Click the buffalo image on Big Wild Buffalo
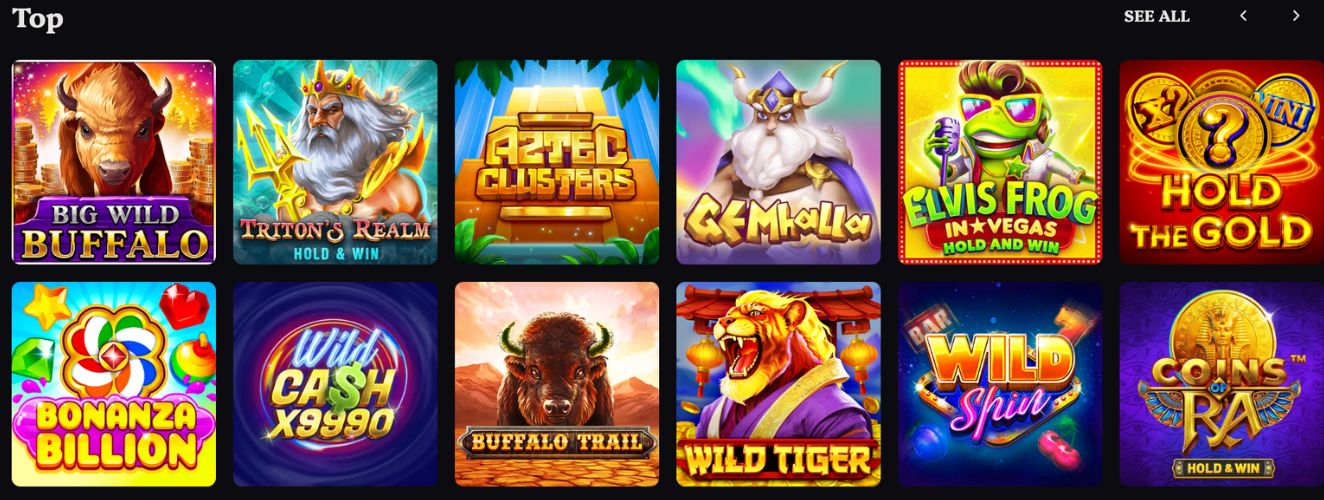The width and height of the screenshot is (1324, 500). point(112,132)
